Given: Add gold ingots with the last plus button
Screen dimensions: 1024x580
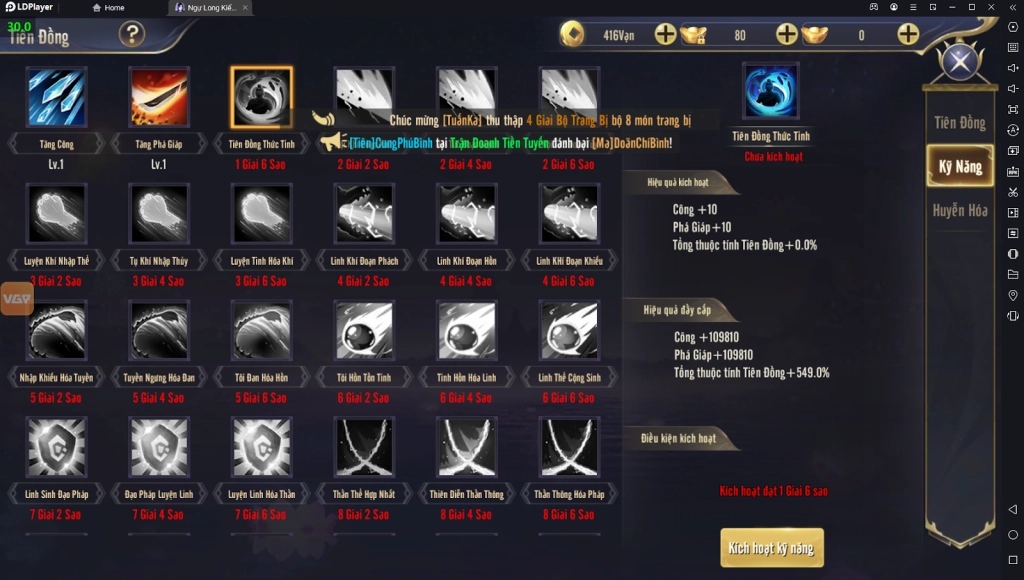Looking at the screenshot, I should [x=908, y=34].
